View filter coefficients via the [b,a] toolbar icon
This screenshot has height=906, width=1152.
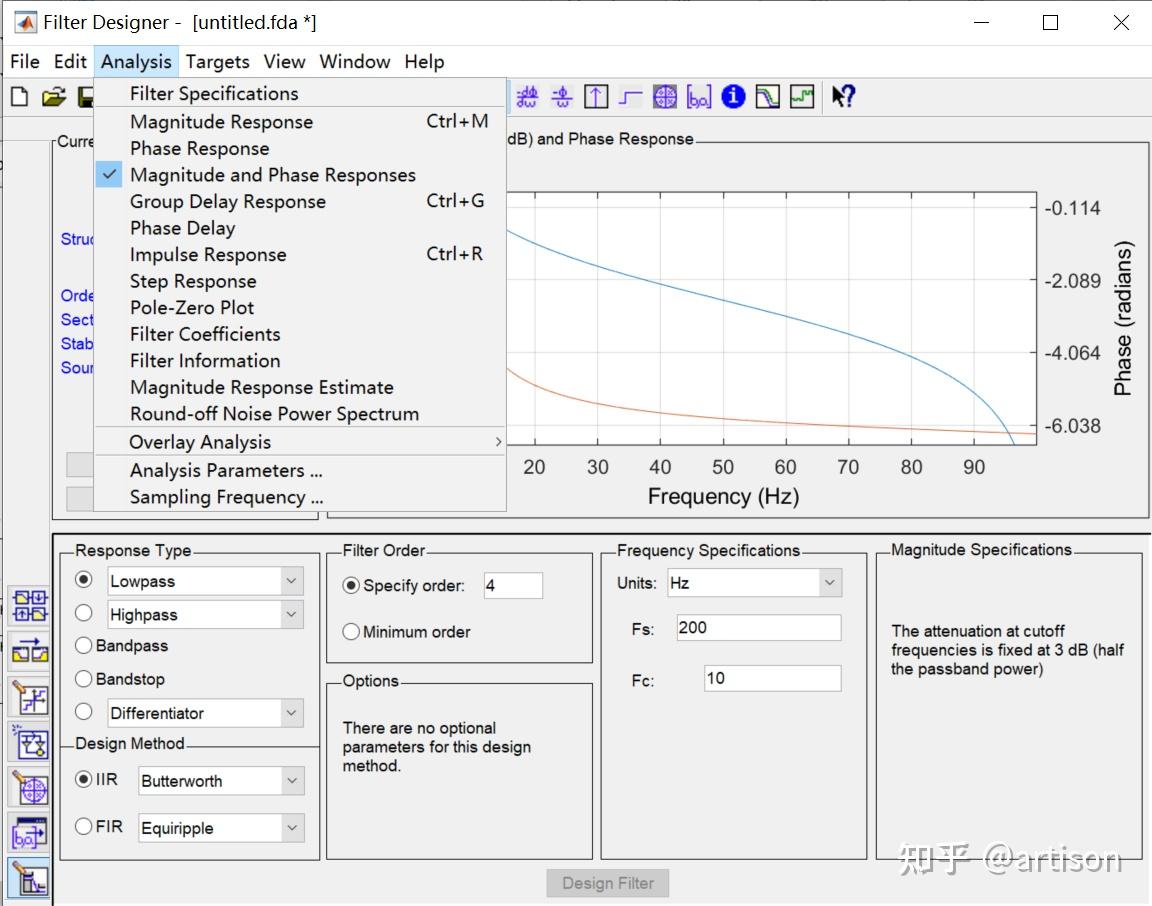pyautogui.click(x=699, y=96)
